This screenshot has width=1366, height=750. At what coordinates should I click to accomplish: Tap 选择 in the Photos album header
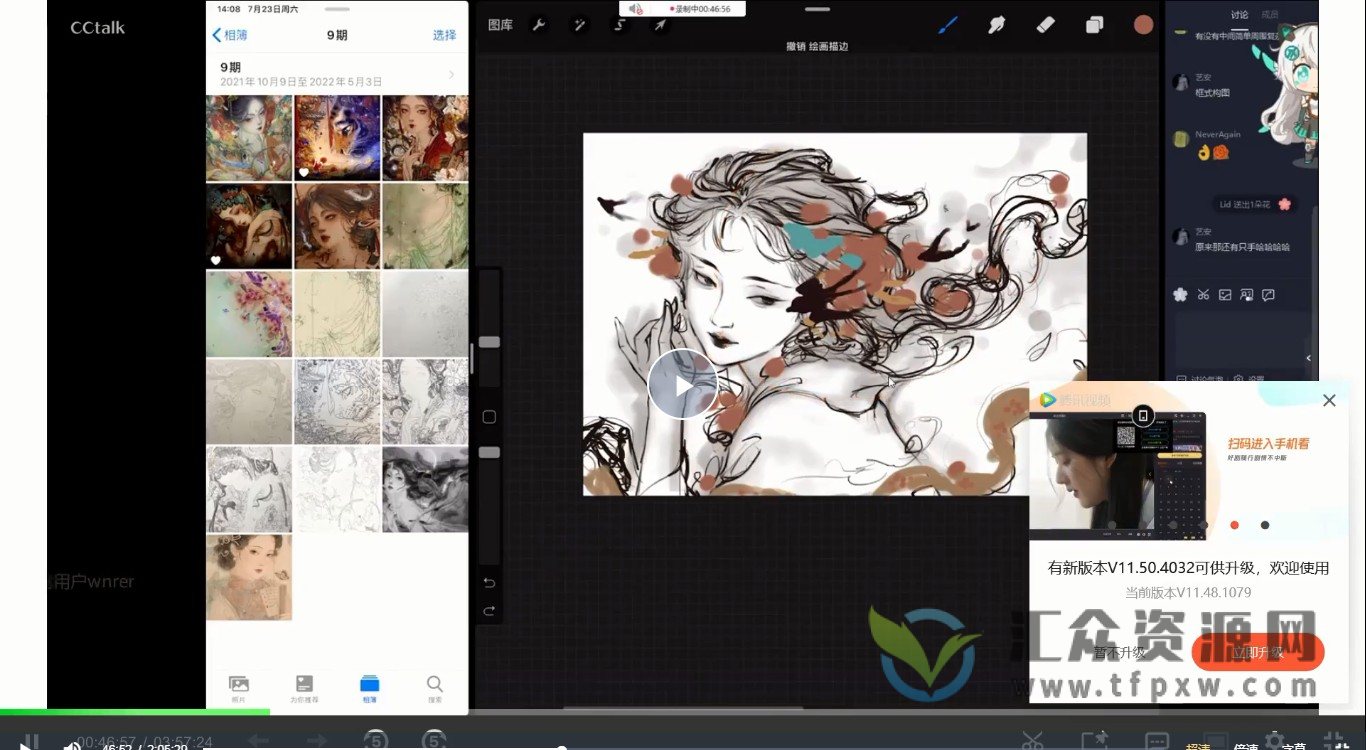(444, 35)
